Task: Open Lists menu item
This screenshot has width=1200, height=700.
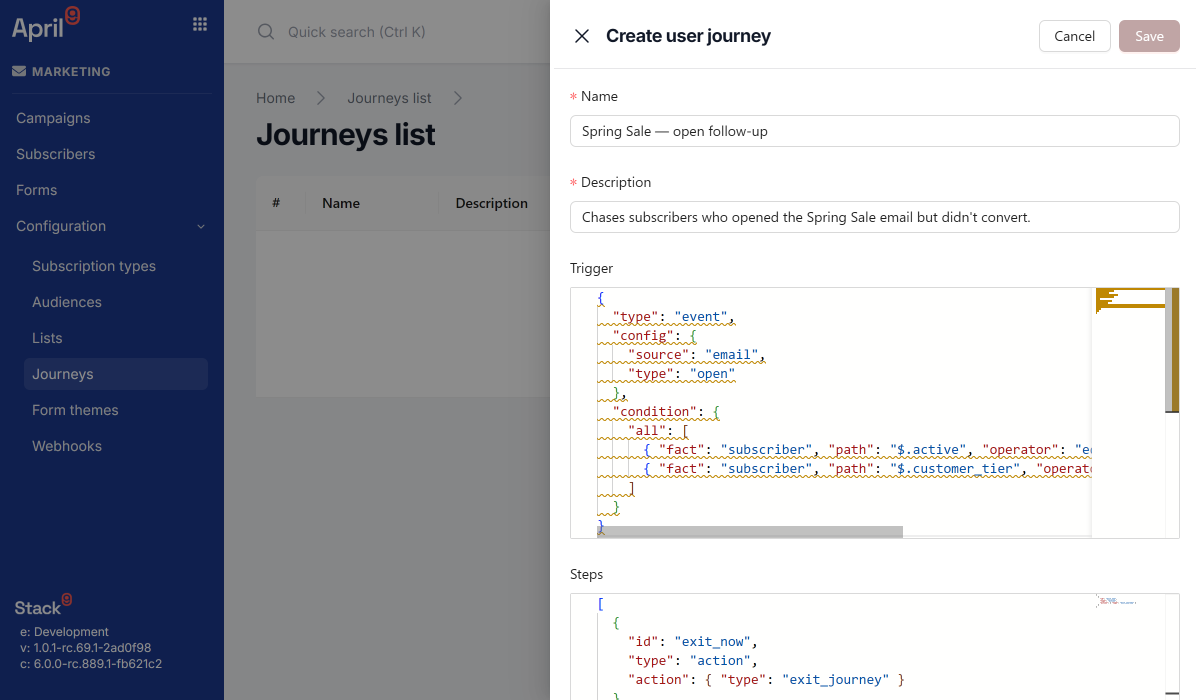Action: 47,338
